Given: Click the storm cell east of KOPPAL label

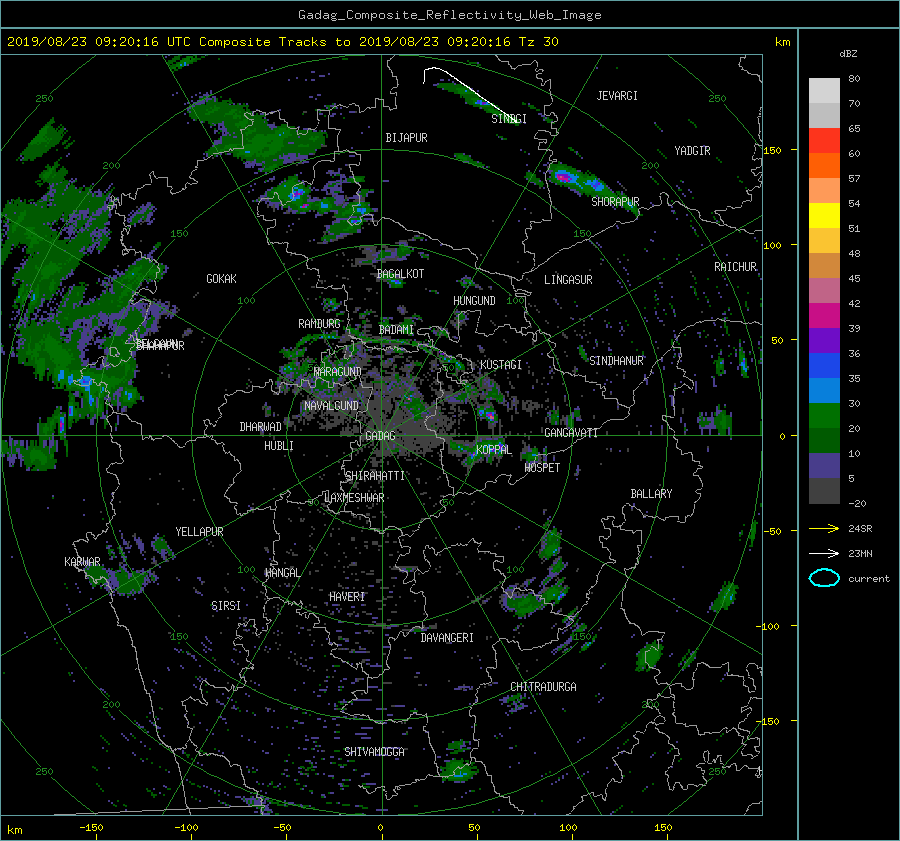Looking at the screenshot, I should (x=531, y=455).
